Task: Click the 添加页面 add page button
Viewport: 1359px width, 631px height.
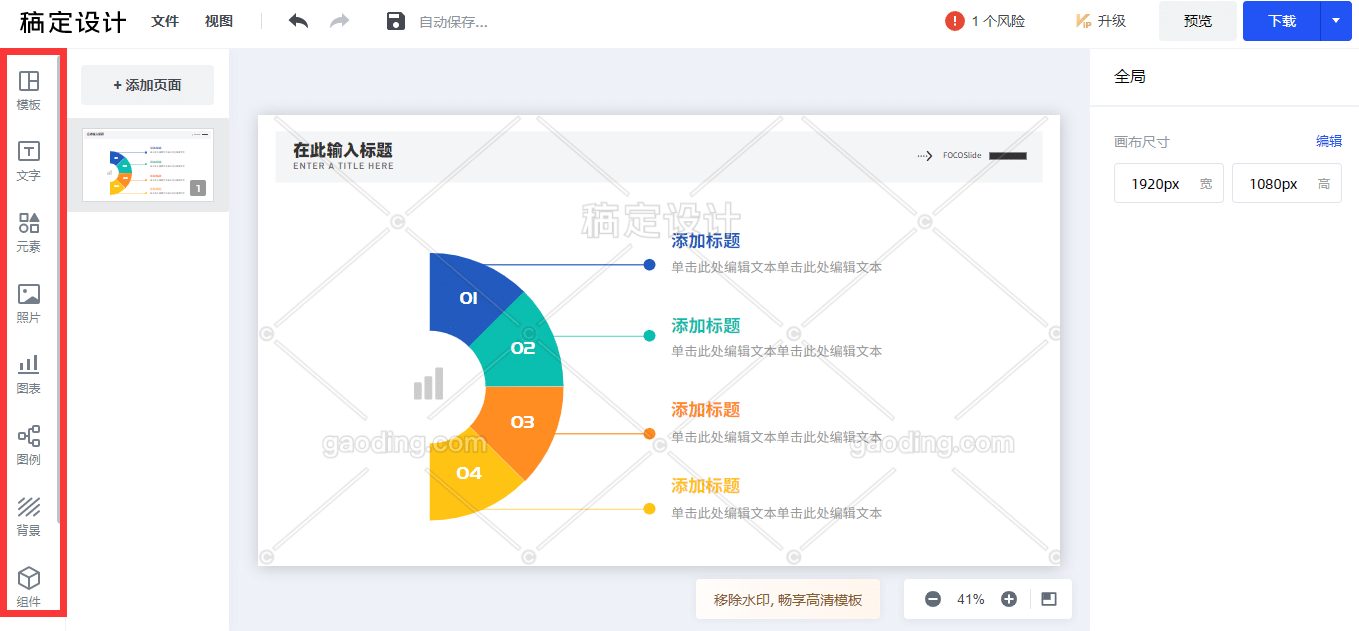Action: click(147, 85)
